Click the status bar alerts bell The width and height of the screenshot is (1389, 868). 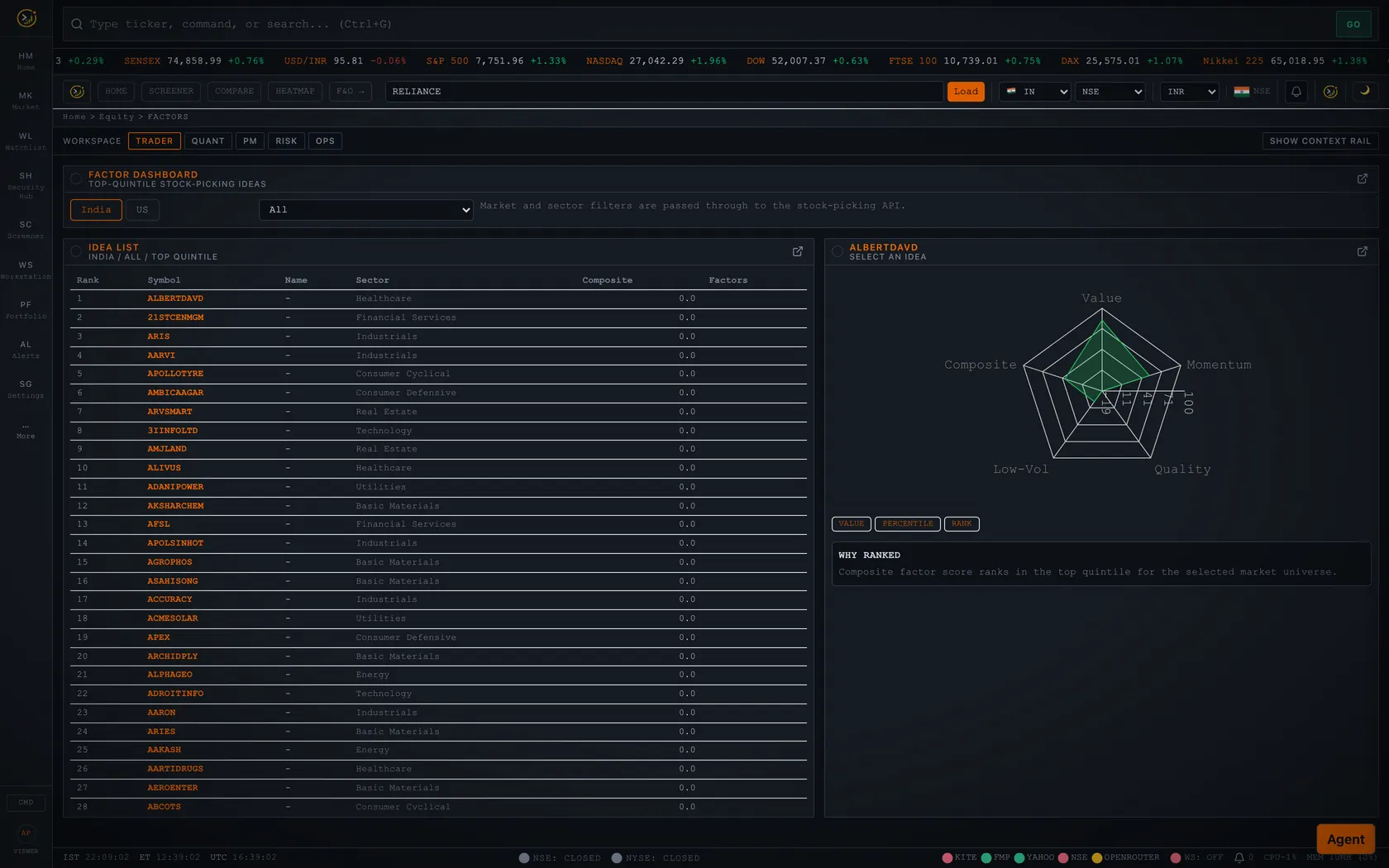pos(1239,858)
